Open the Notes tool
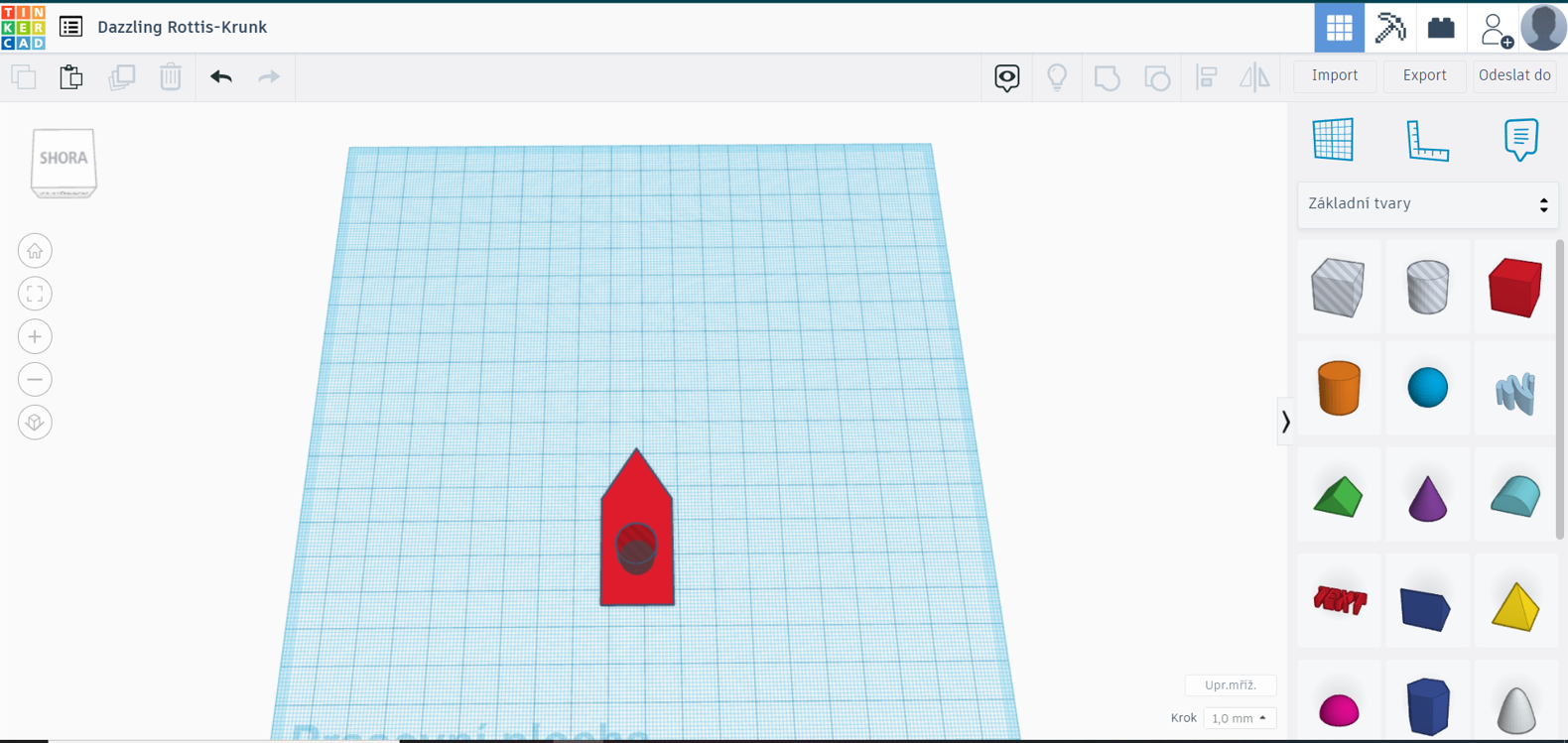Viewport: 1568px width, 743px height. click(x=1520, y=140)
